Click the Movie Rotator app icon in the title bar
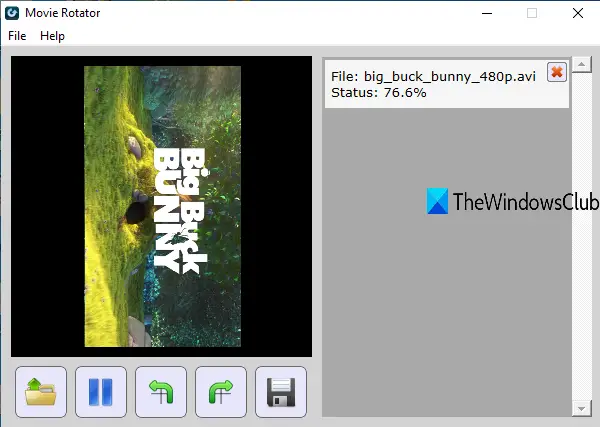Screen dimensions: 600x427 pyautogui.click(x=12, y=13)
